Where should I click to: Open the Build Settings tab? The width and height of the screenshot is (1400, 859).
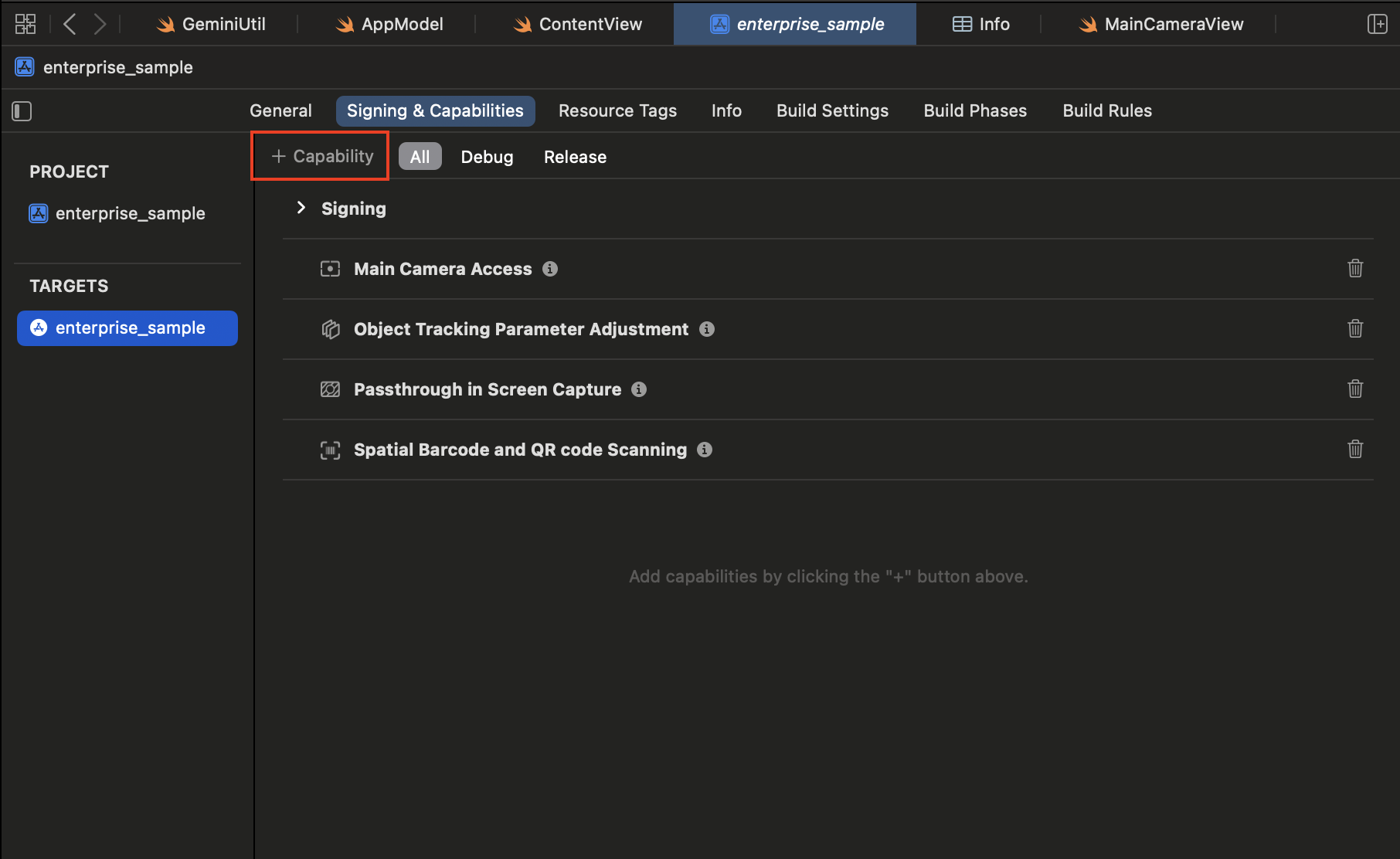[x=832, y=110]
